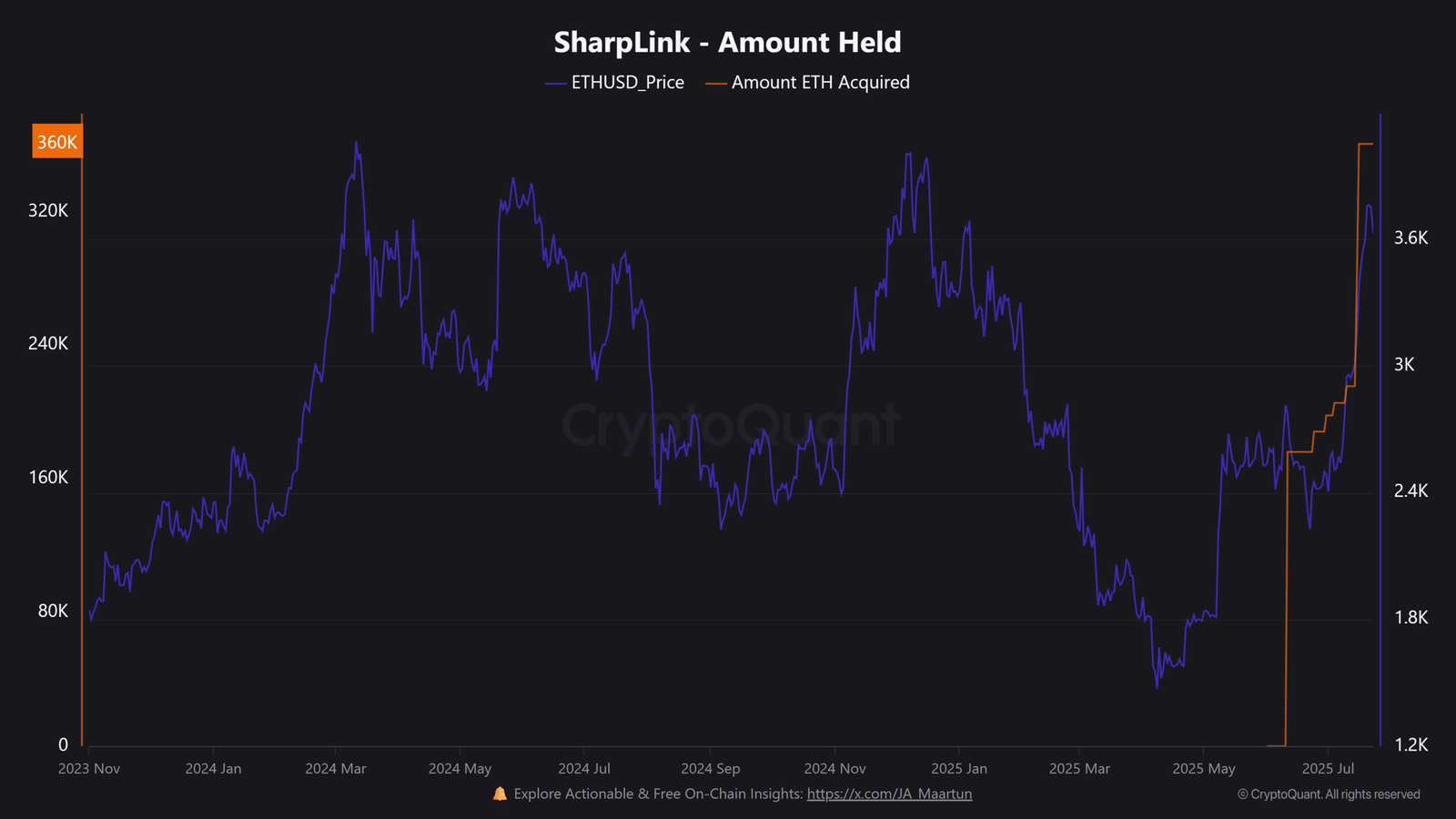
Task: Select the 1.8K right axis price label
Action: [x=1410, y=618]
